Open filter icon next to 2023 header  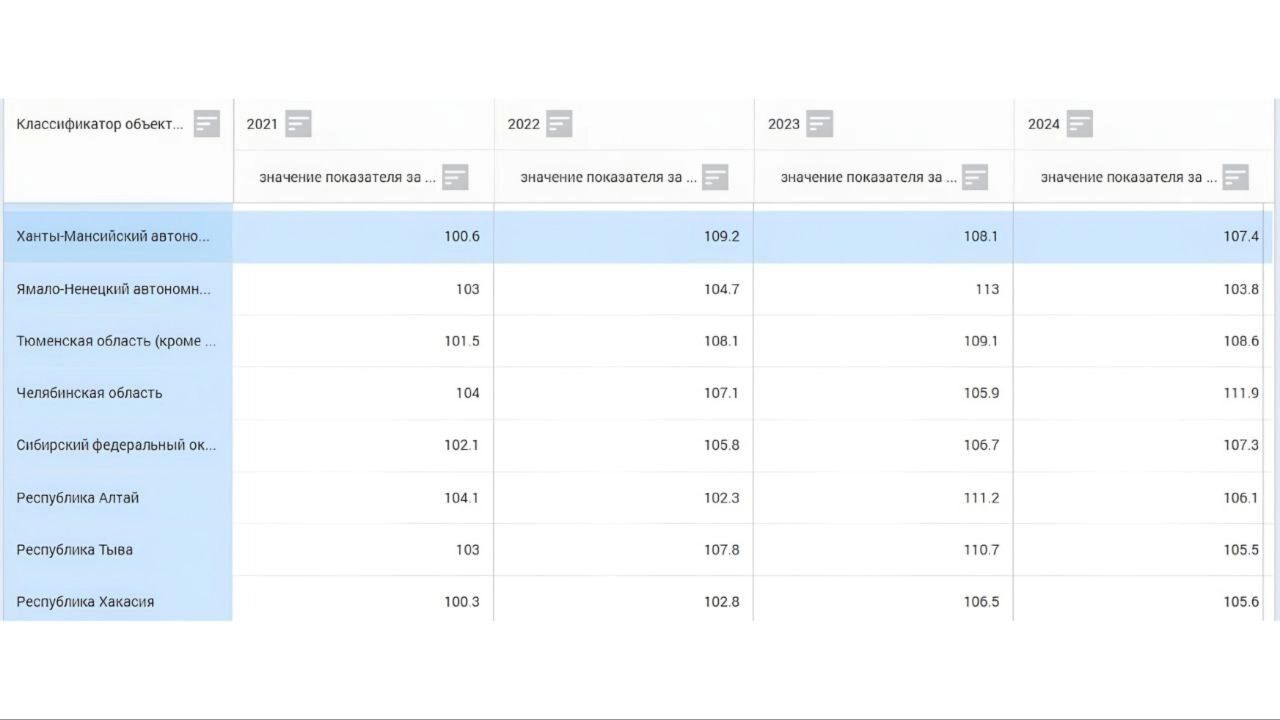click(820, 124)
